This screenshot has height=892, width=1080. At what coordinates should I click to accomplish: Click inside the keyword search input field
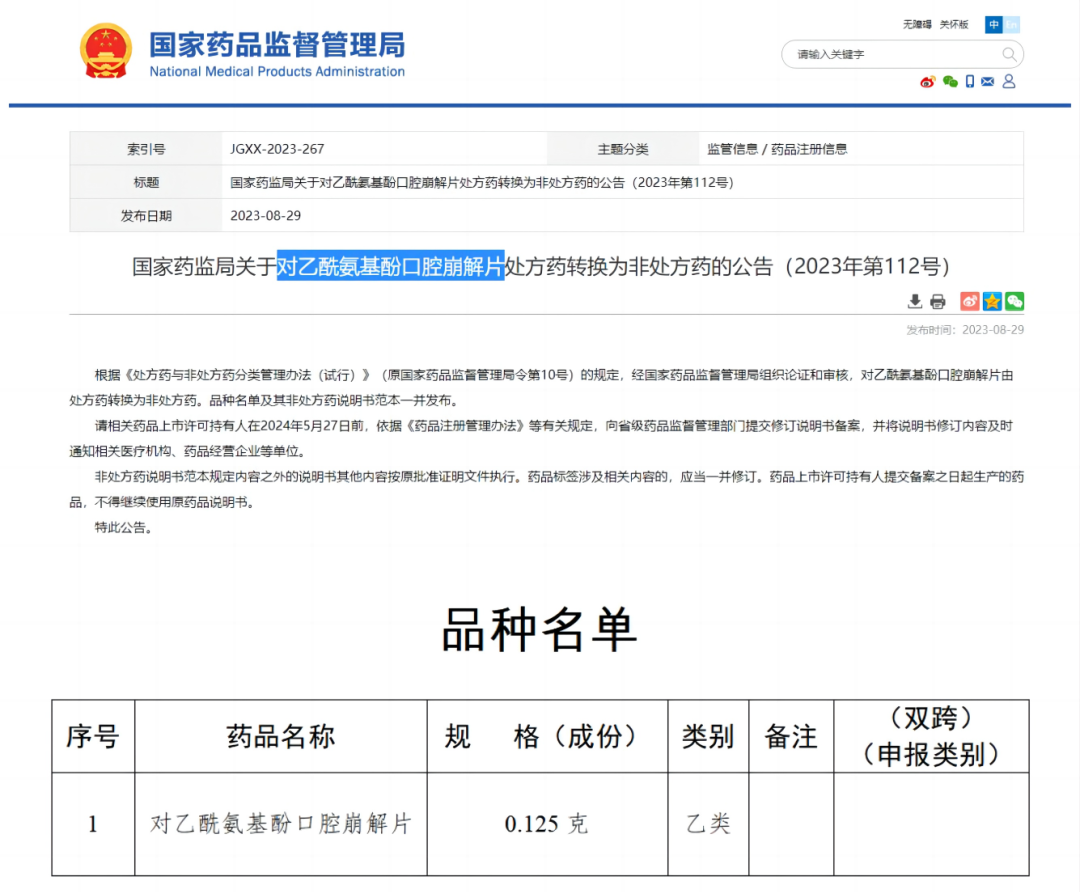(880, 54)
